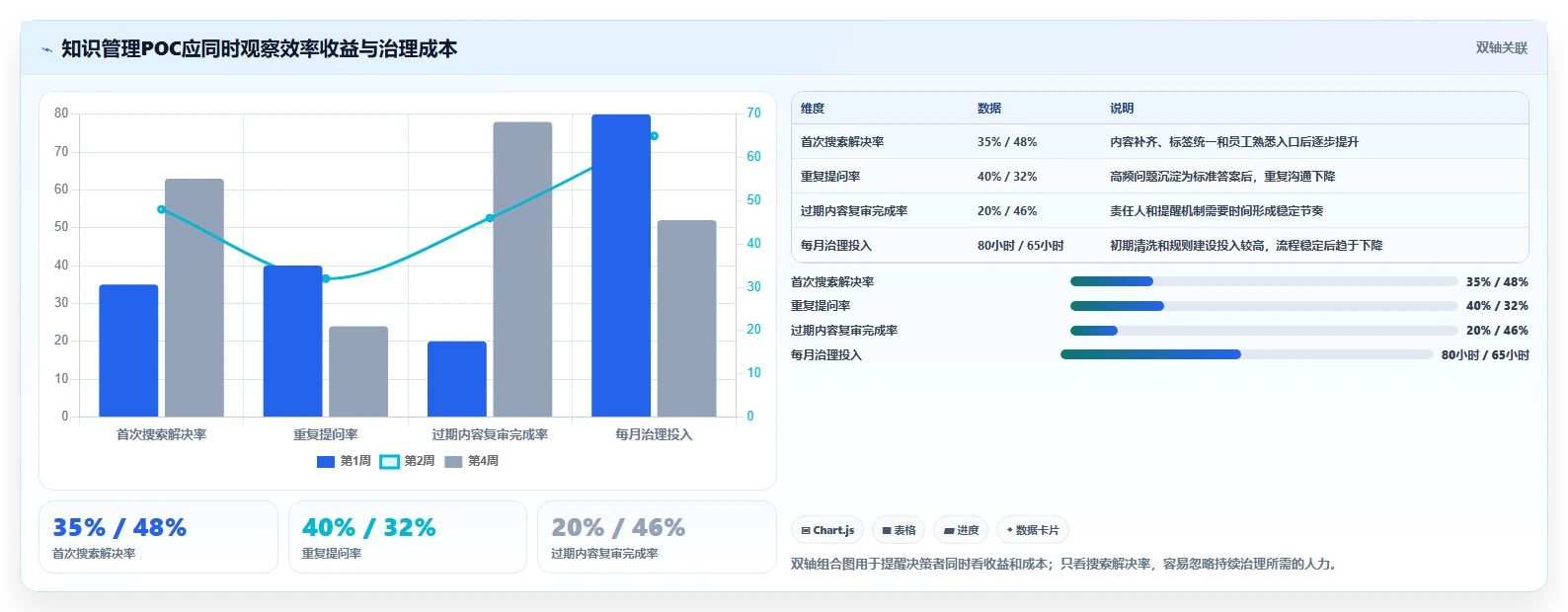Viewport: 1568px width, 612px height.
Task: Open the 40% / 32% data card
Action: tap(408, 537)
